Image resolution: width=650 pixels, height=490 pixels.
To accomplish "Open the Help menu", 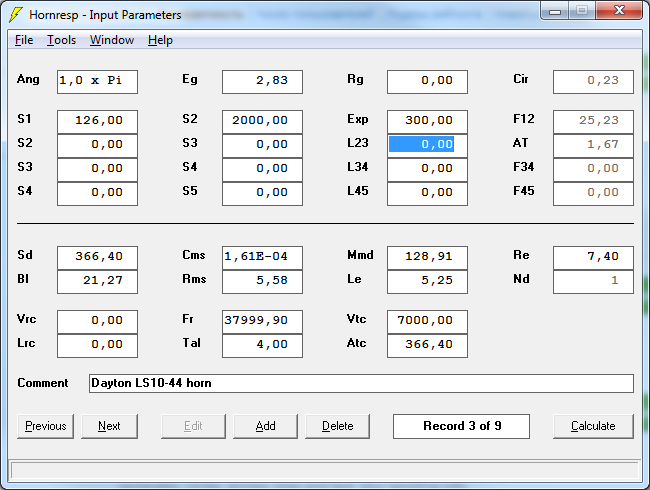I will pyautogui.click(x=160, y=40).
